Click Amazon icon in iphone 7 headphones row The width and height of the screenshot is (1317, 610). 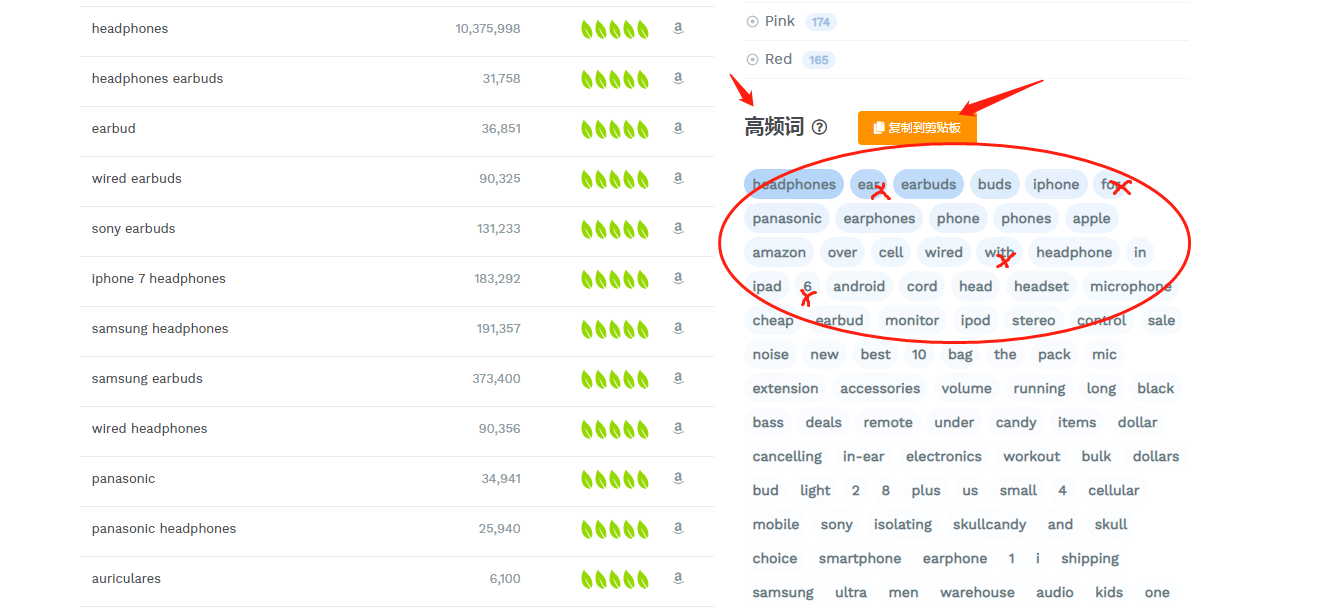(x=678, y=279)
